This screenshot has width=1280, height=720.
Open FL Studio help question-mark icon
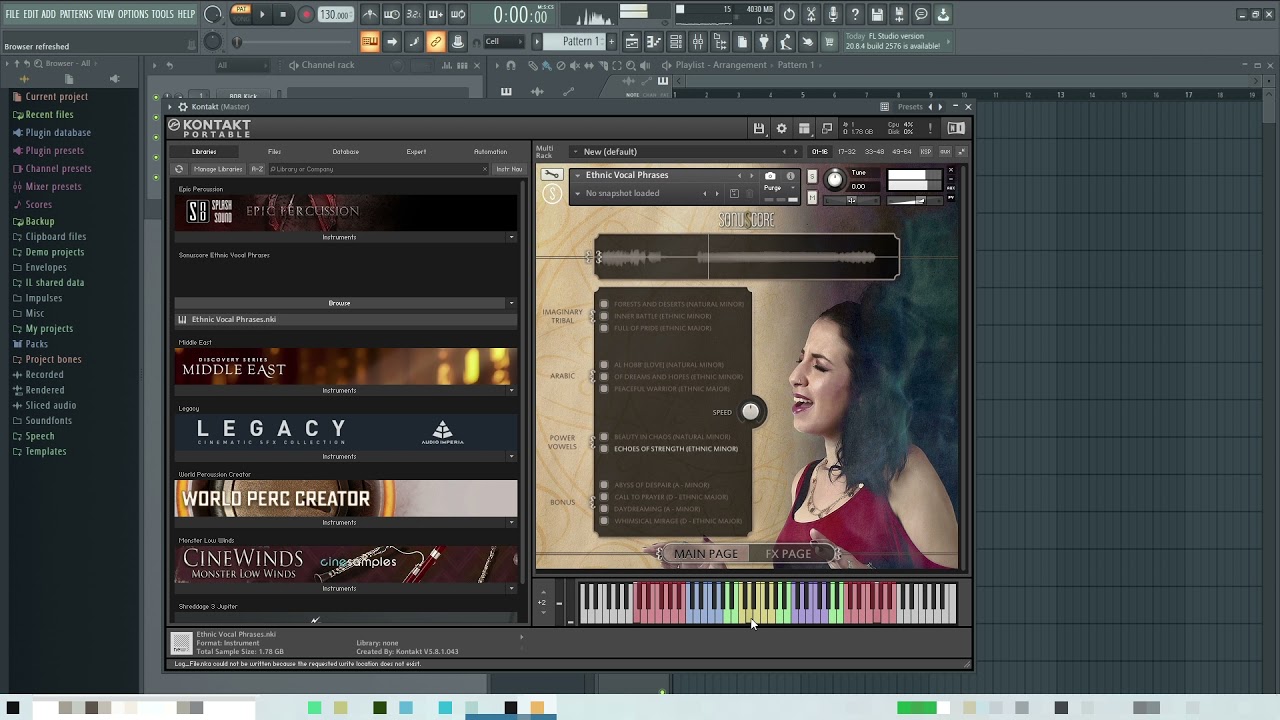pyautogui.click(x=855, y=15)
